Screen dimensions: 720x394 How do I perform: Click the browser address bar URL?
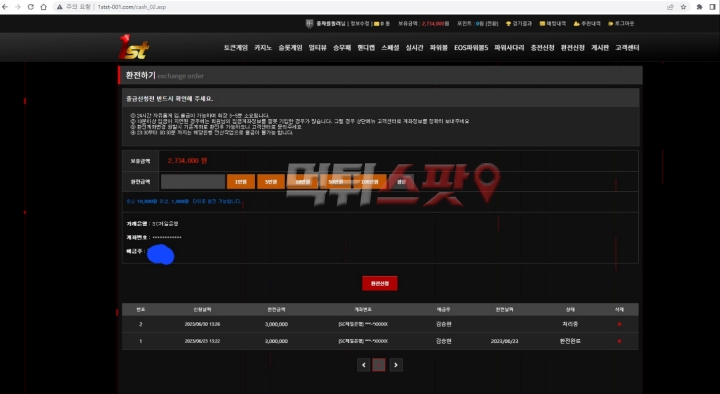(x=132, y=7)
